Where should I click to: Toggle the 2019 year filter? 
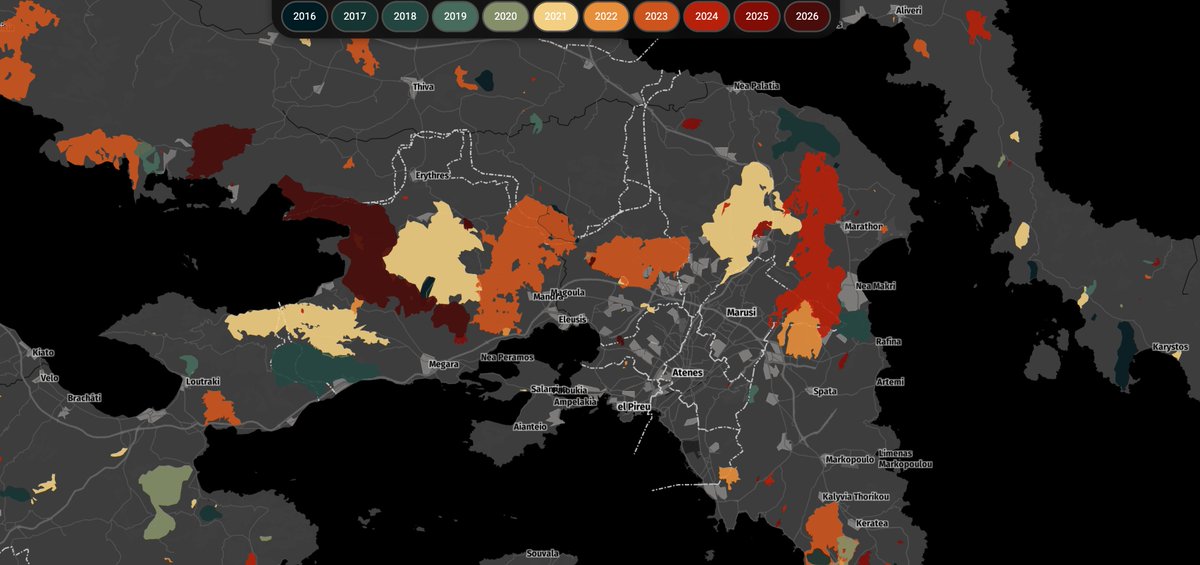(x=455, y=16)
